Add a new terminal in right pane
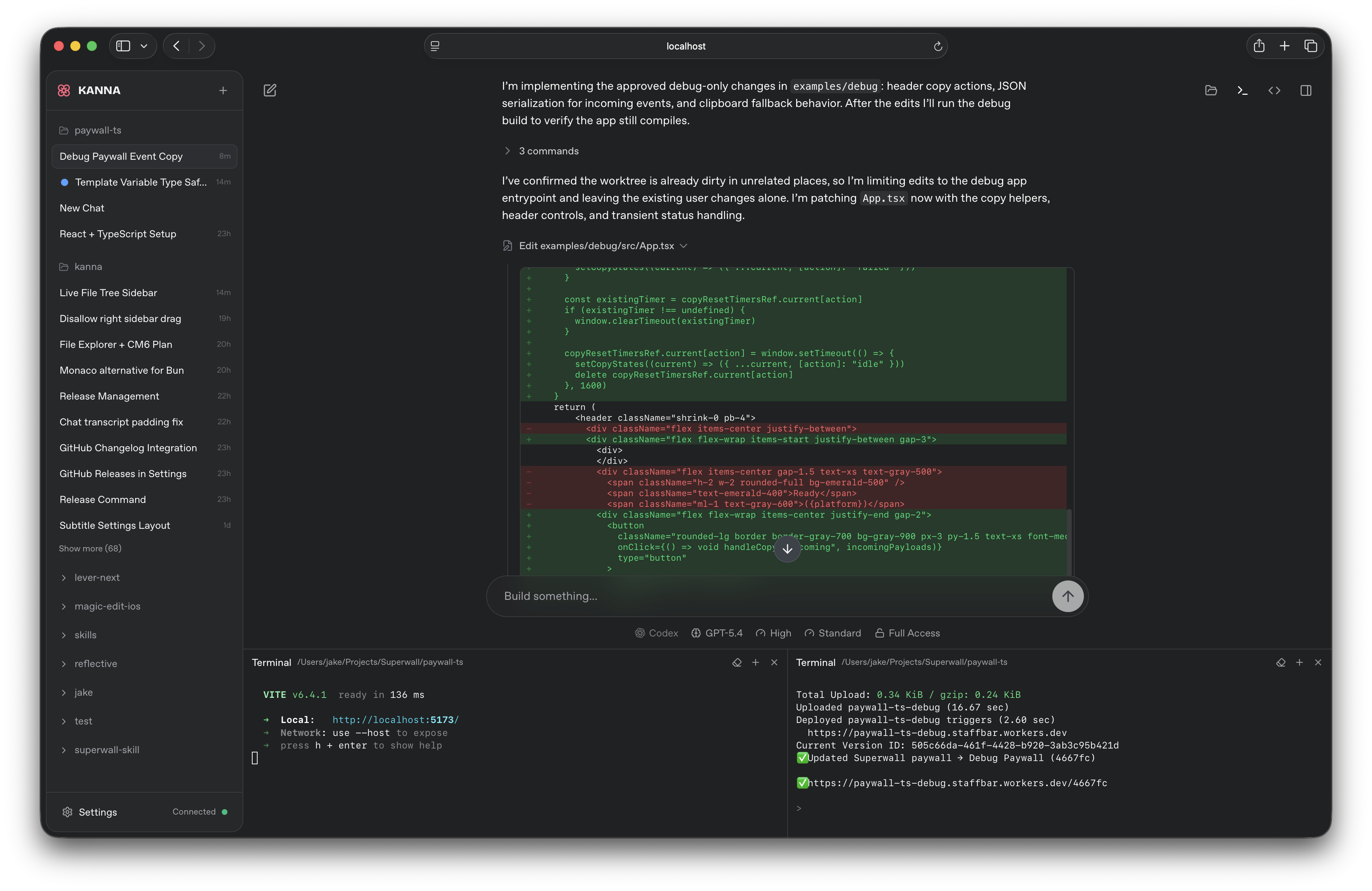 1300,663
